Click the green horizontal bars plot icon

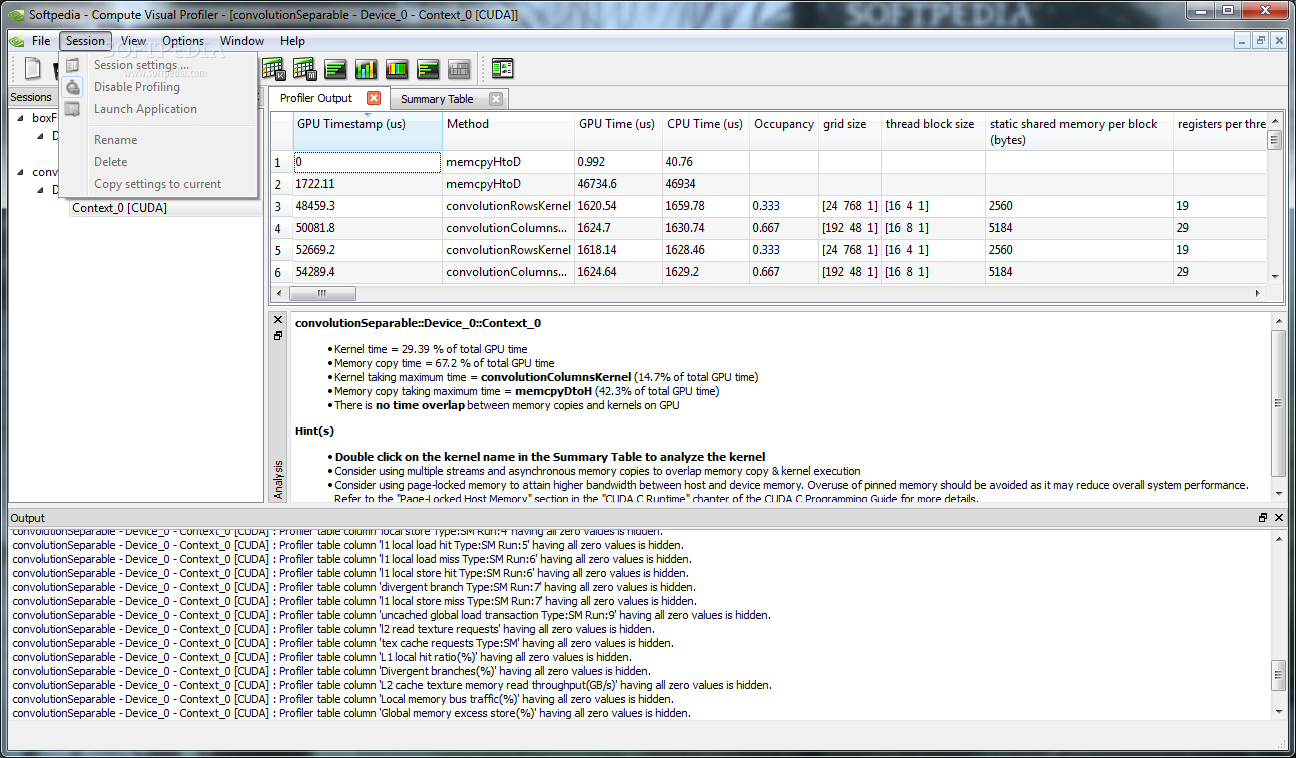(336, 69)
